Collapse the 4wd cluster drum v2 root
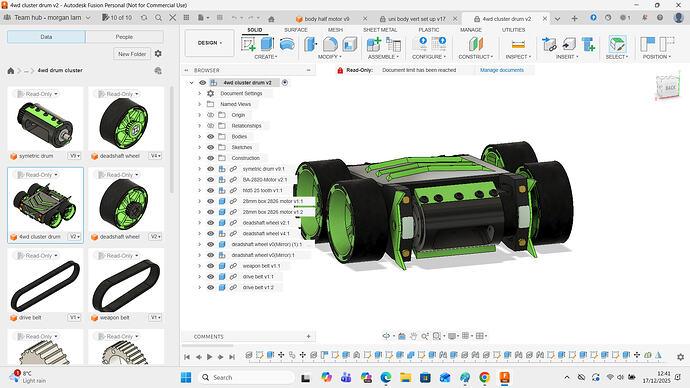The width and height of the screenshot is (690, 388). (191, 82)
